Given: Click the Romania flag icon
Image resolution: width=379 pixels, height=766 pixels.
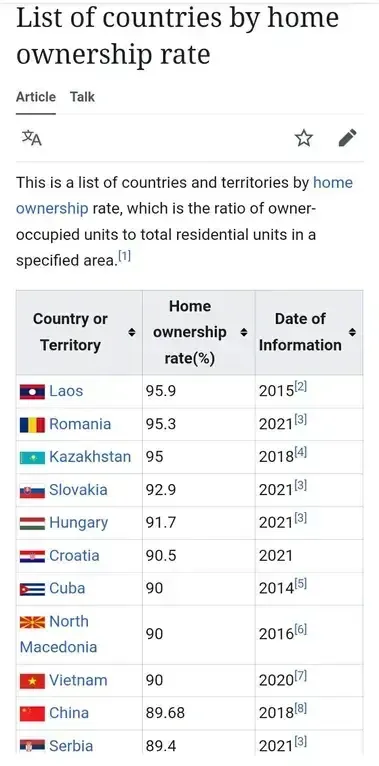Looking at the screenshot, I should pyautogui.click(x=32, y=425).
